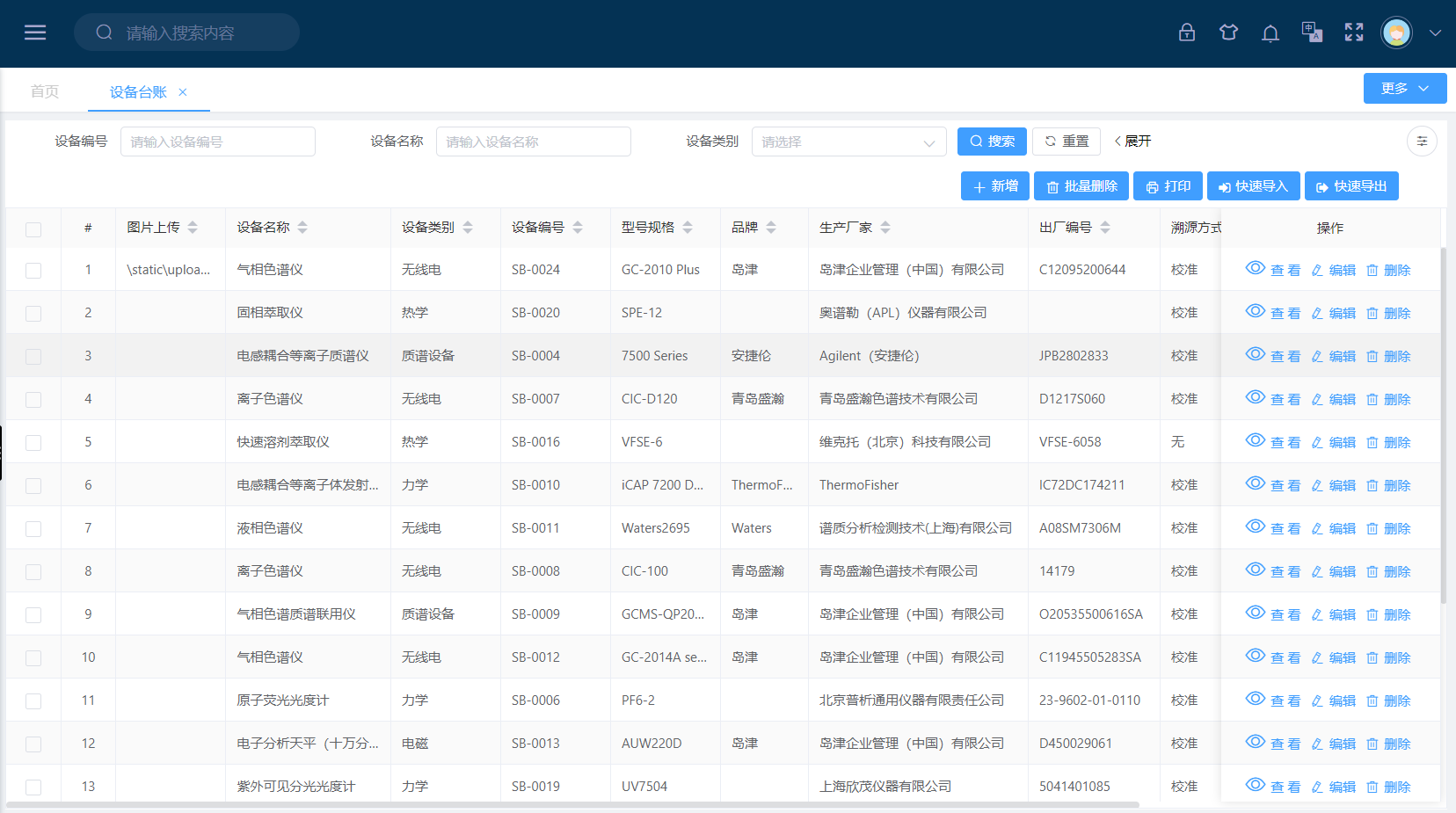View row 1 气相色谱仪 with eye icon
1456x813 pixels.
coord(1256,268)
